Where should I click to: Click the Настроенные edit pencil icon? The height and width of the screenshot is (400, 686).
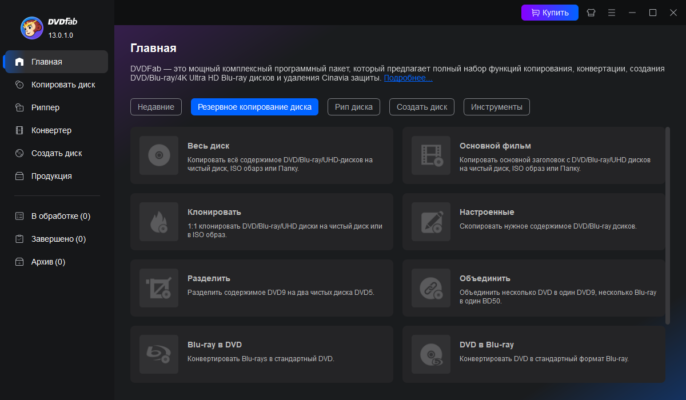(431, 221)
